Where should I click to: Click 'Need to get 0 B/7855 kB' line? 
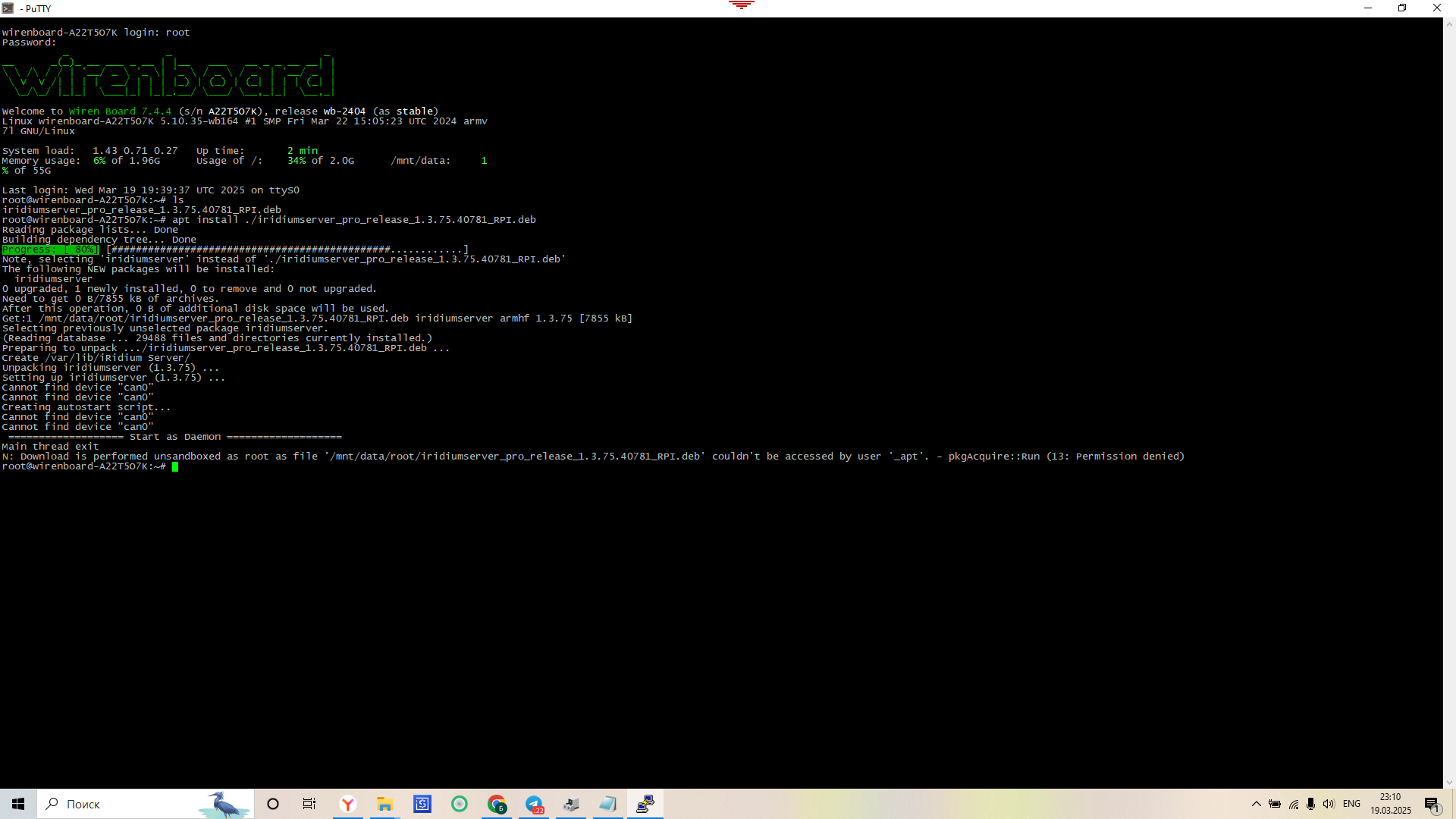(110, 299)
